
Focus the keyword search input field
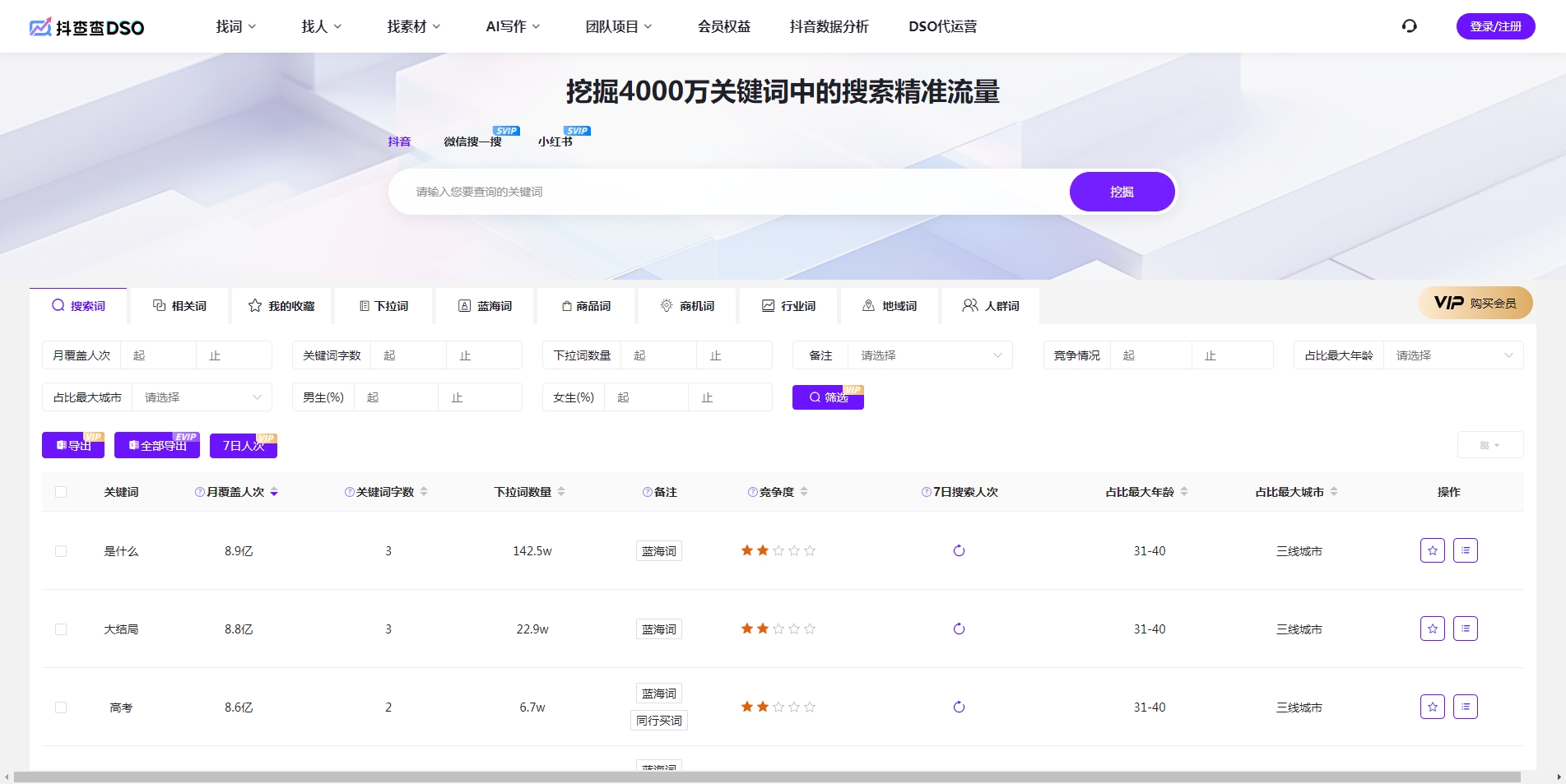pos(728,192)
